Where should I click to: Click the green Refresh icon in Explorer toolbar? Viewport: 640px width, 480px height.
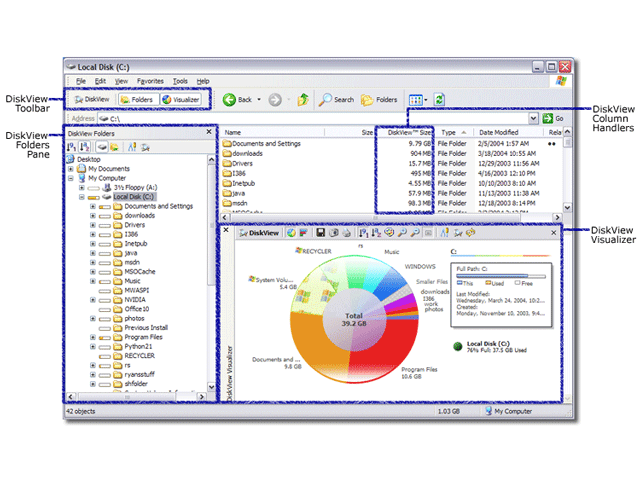[439, 100]
